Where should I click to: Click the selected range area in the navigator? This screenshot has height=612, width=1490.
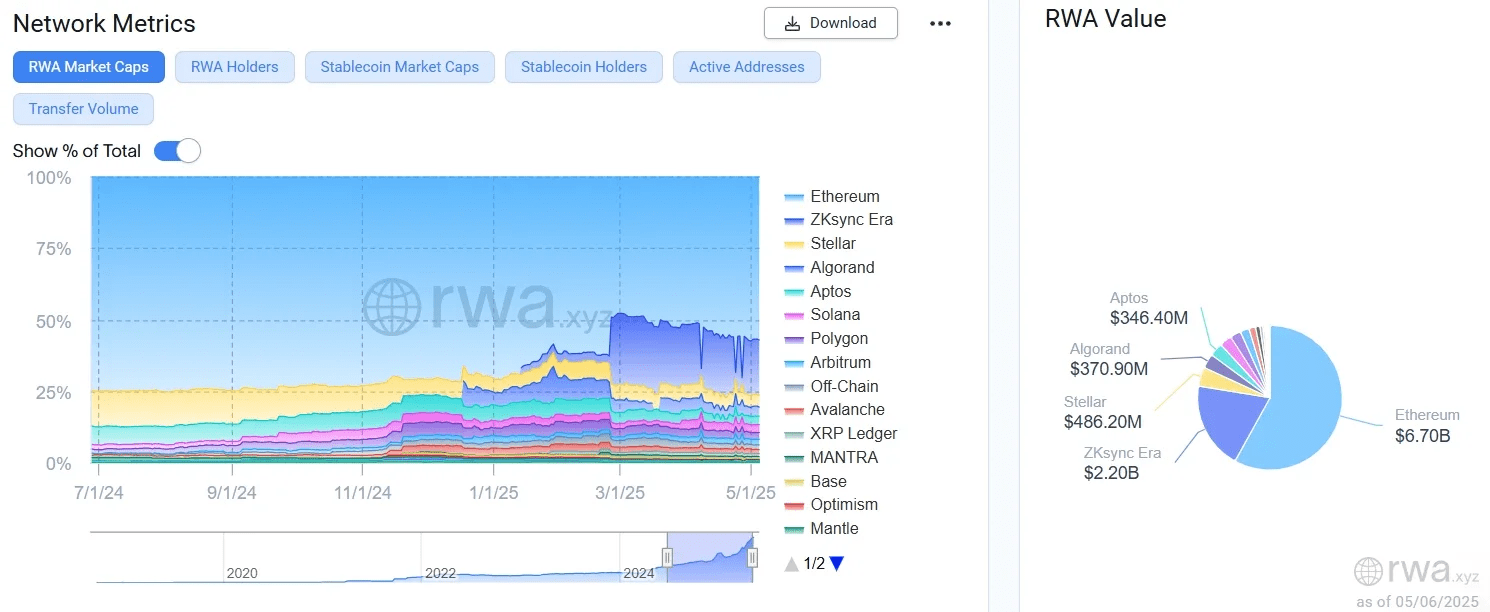coord(710,557)
